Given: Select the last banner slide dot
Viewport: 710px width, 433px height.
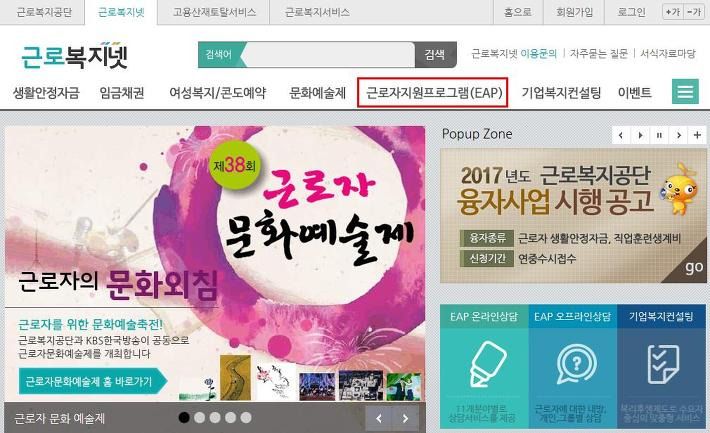Looking at the screenshot, I should click(x=246, y=418).
